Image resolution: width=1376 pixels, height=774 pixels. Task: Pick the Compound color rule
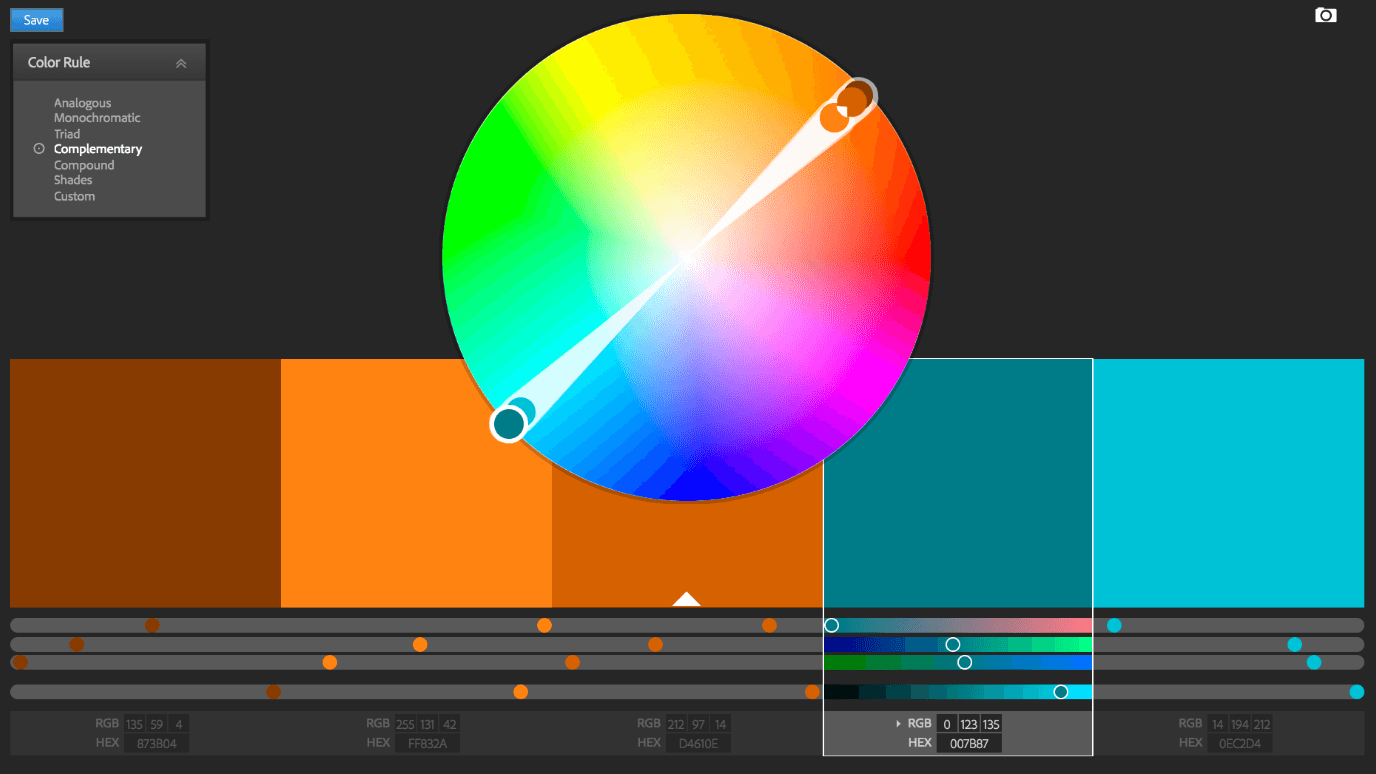[x=84, y=165]
